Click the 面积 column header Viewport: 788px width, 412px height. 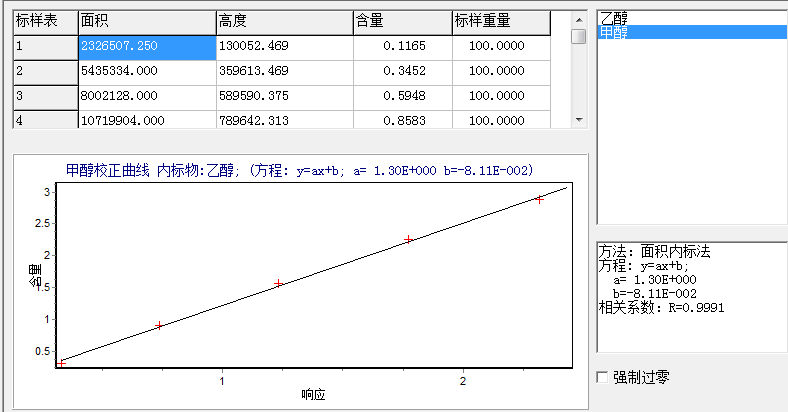(x=145, y=21)
